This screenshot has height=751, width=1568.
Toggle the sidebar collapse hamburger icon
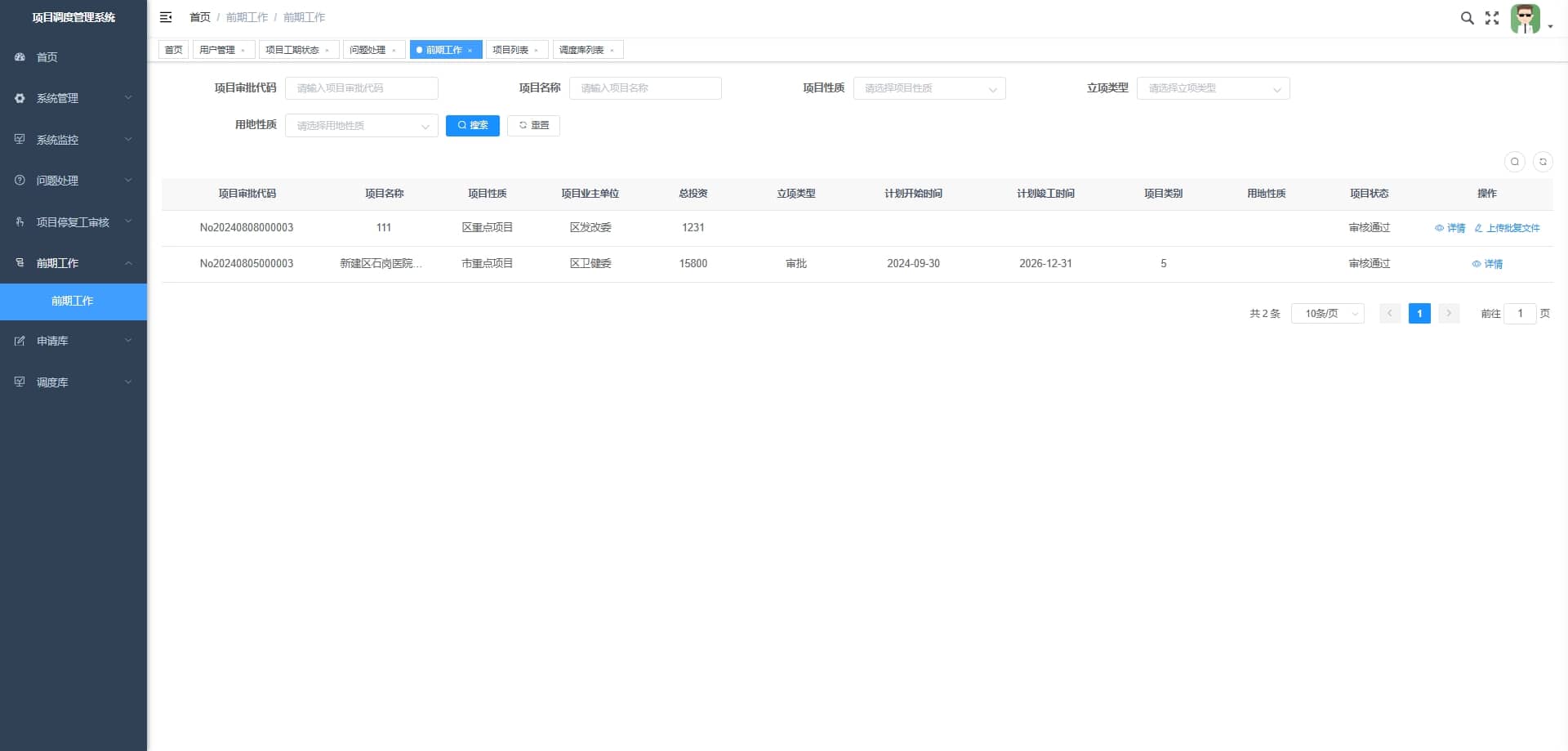click(166, 17)
